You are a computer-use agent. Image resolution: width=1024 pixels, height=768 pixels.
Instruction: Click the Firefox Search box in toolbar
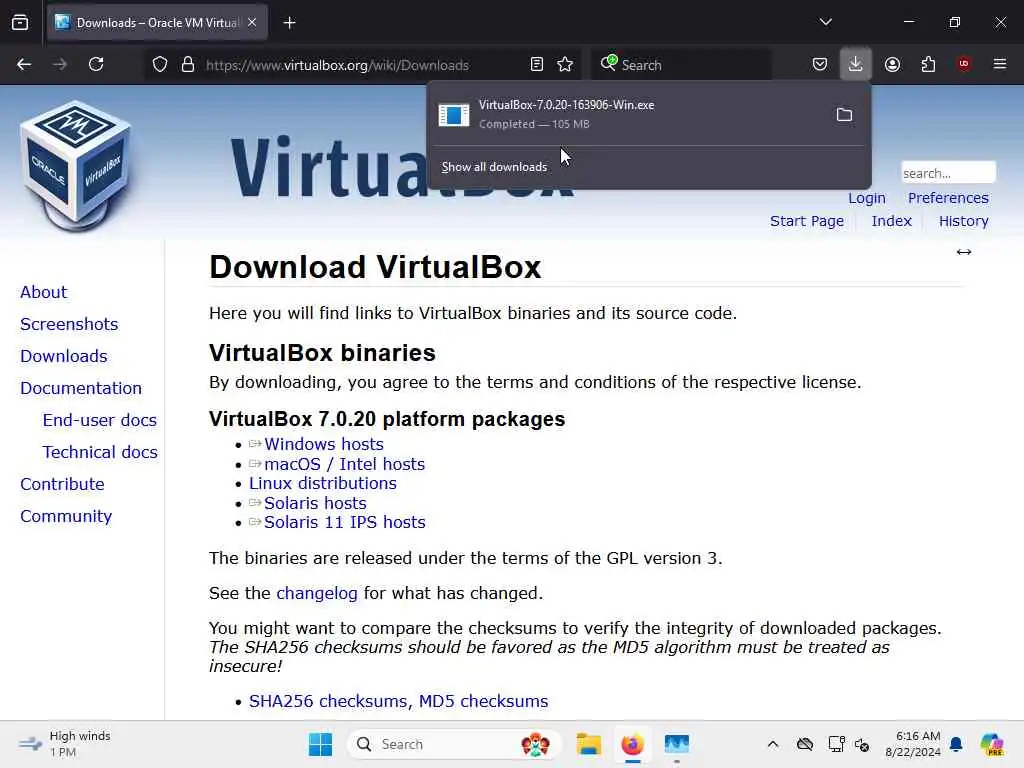(x=682, y=65)
